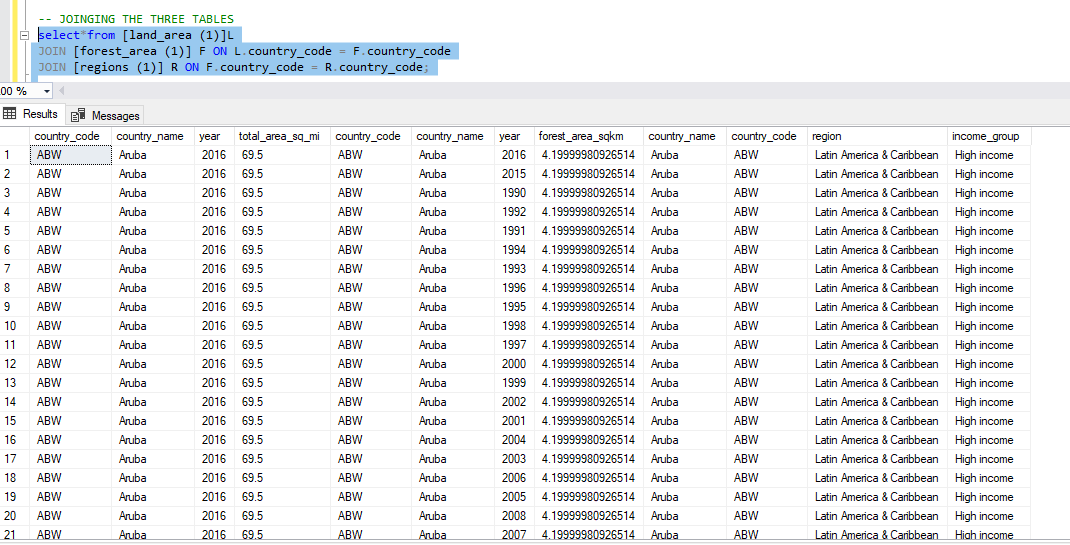Select the income_group column header
This screenshot has width=1070, height=545.
(x=989, y=136)
